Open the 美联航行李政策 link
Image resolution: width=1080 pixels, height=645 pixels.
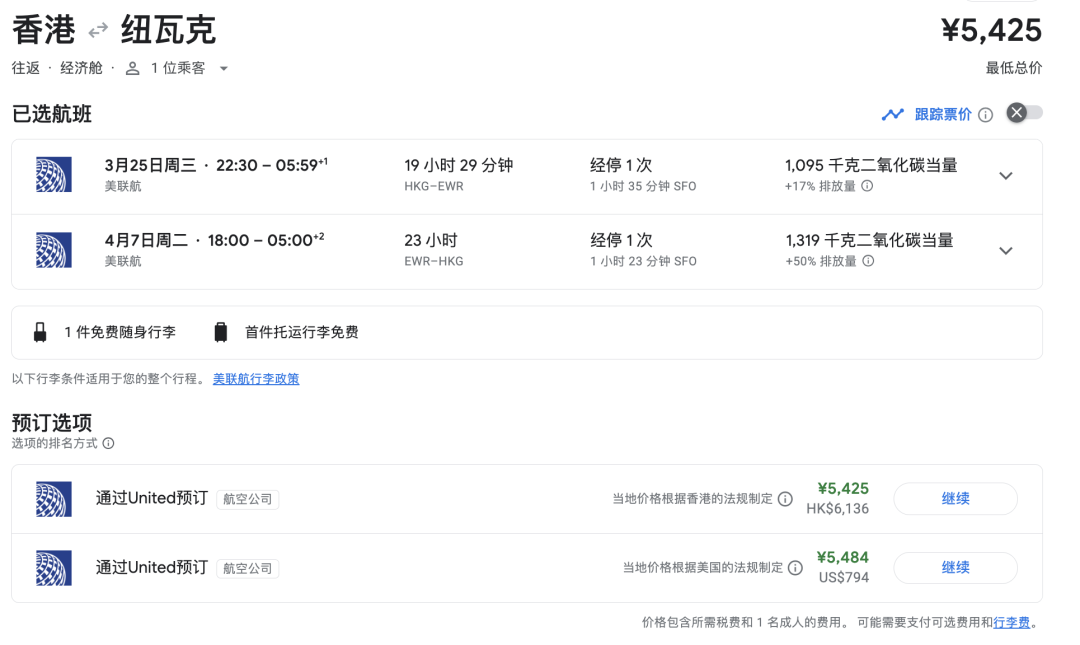(256, 379)
